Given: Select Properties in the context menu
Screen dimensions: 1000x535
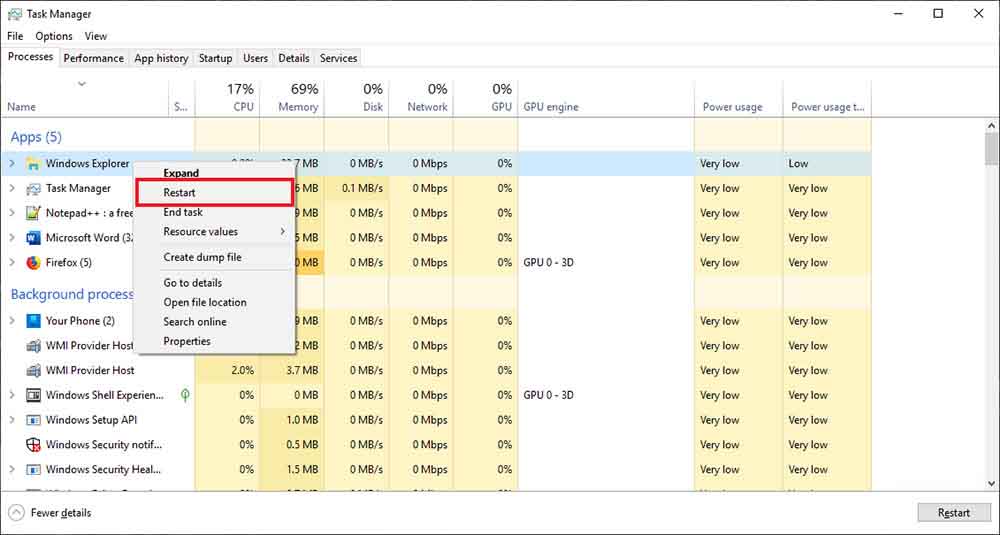Looking at the screenshot, I should point(215,342).
